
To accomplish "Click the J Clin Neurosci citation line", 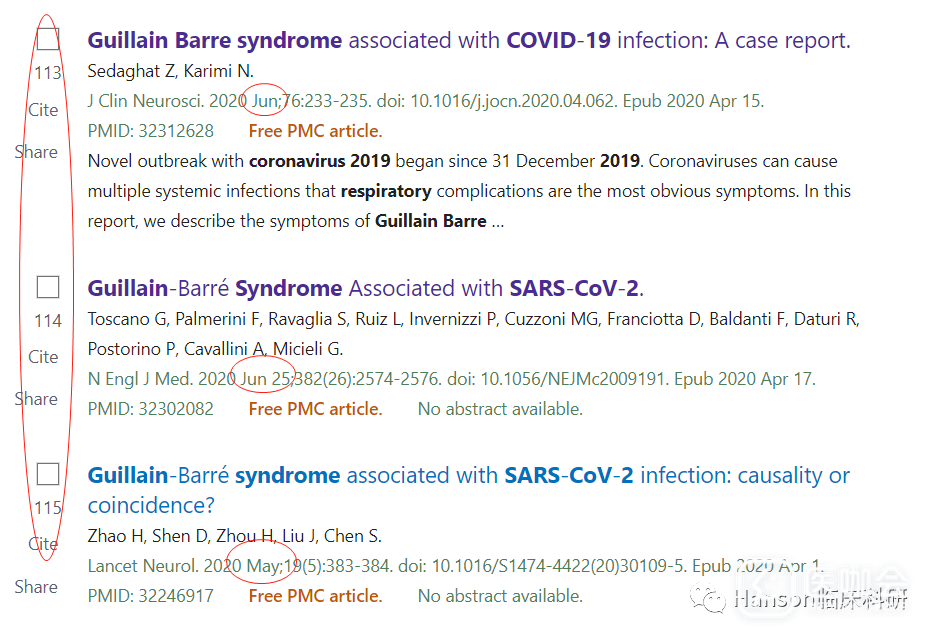I will coord(425,101).
